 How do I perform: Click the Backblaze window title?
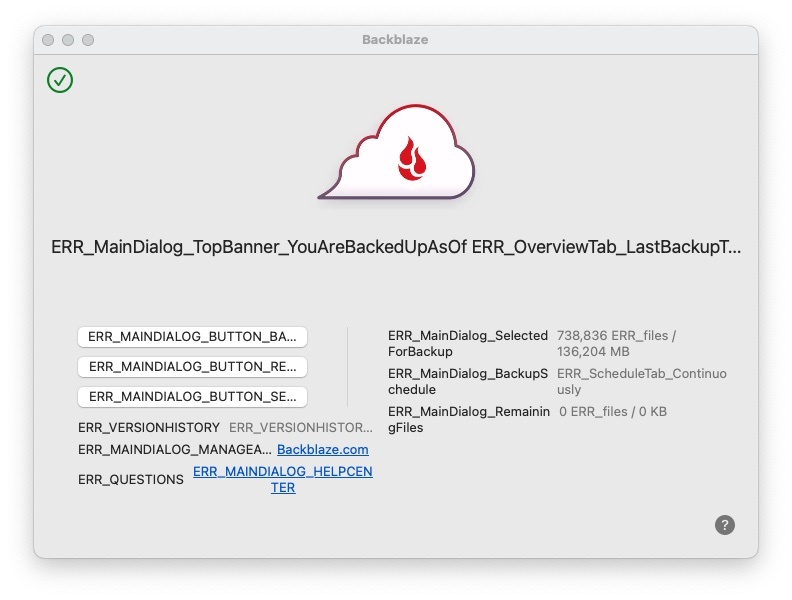[395, 40]
